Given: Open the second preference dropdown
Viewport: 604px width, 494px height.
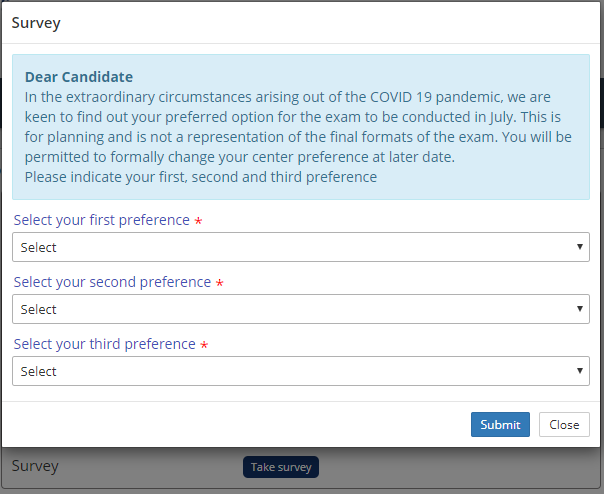Looking at the screenshot, I should pos(300,309).
